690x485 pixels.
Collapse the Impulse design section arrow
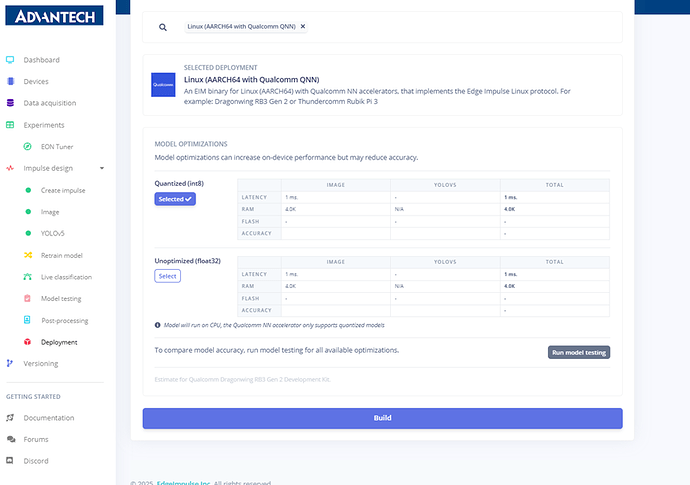pyautogui.click(x=102, y=168)
